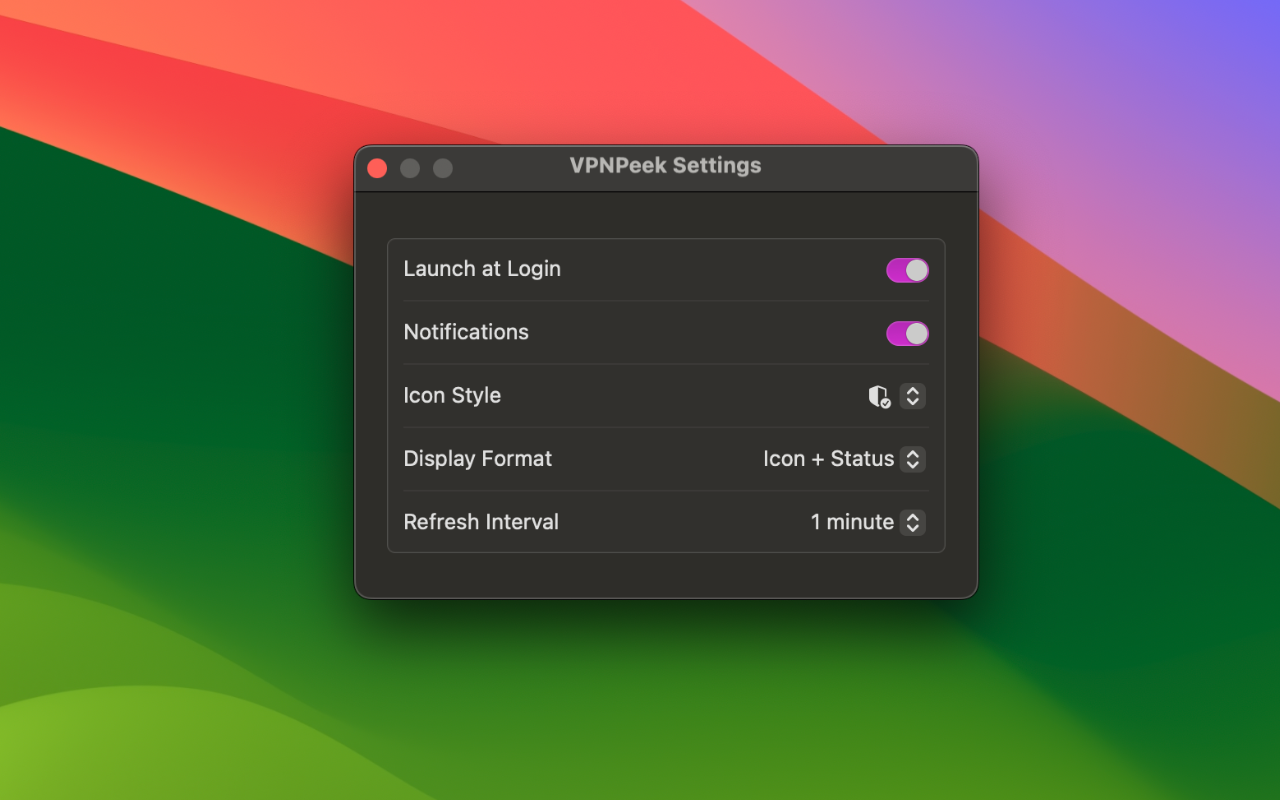
Task: Click the shield checkmark icon for Icon Style
Action: click(879, 396)
